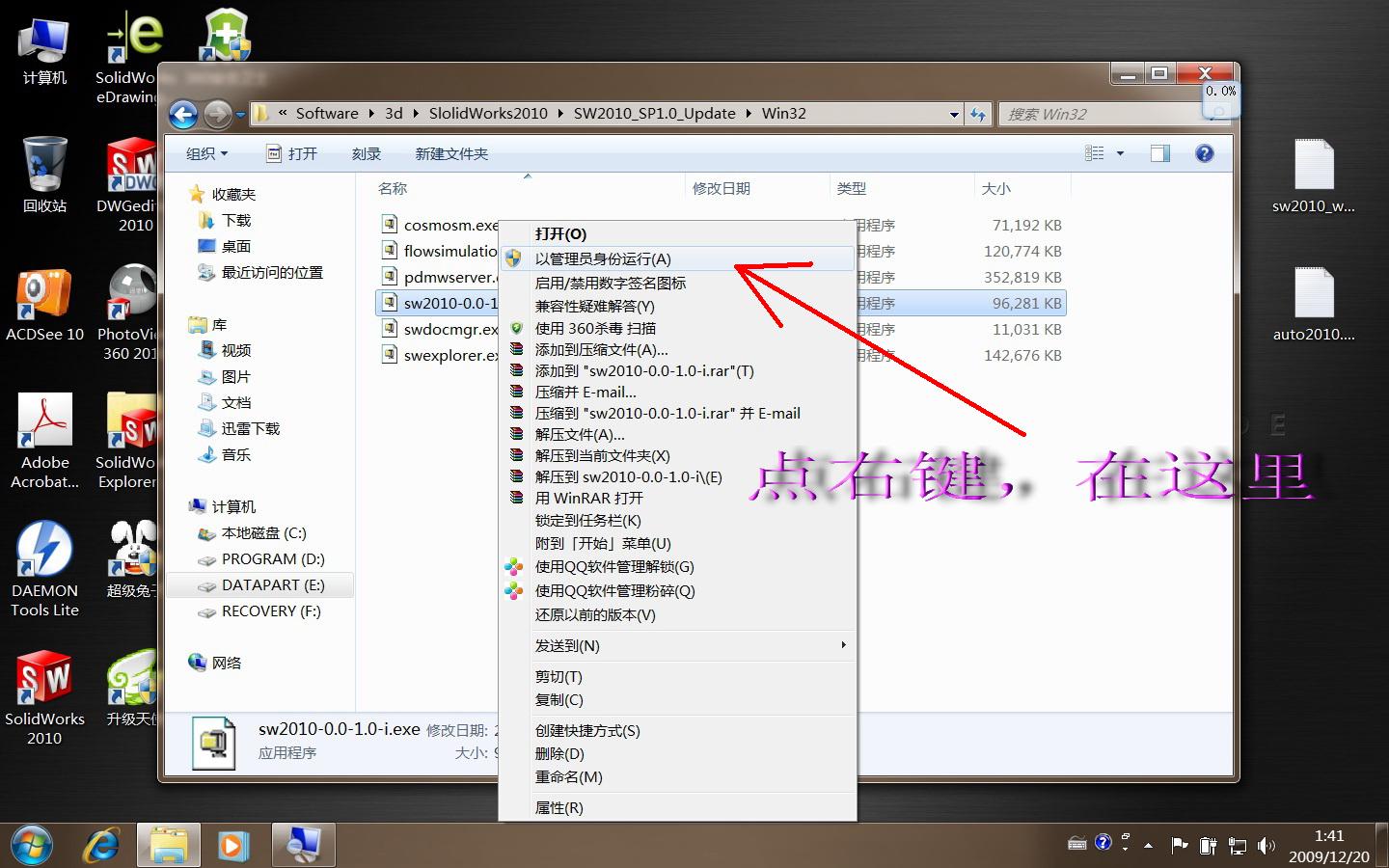This screenshot has width=1389, height=868.
Task: Open the 计算机 desktop icon
Action: (x=44, y=50)
